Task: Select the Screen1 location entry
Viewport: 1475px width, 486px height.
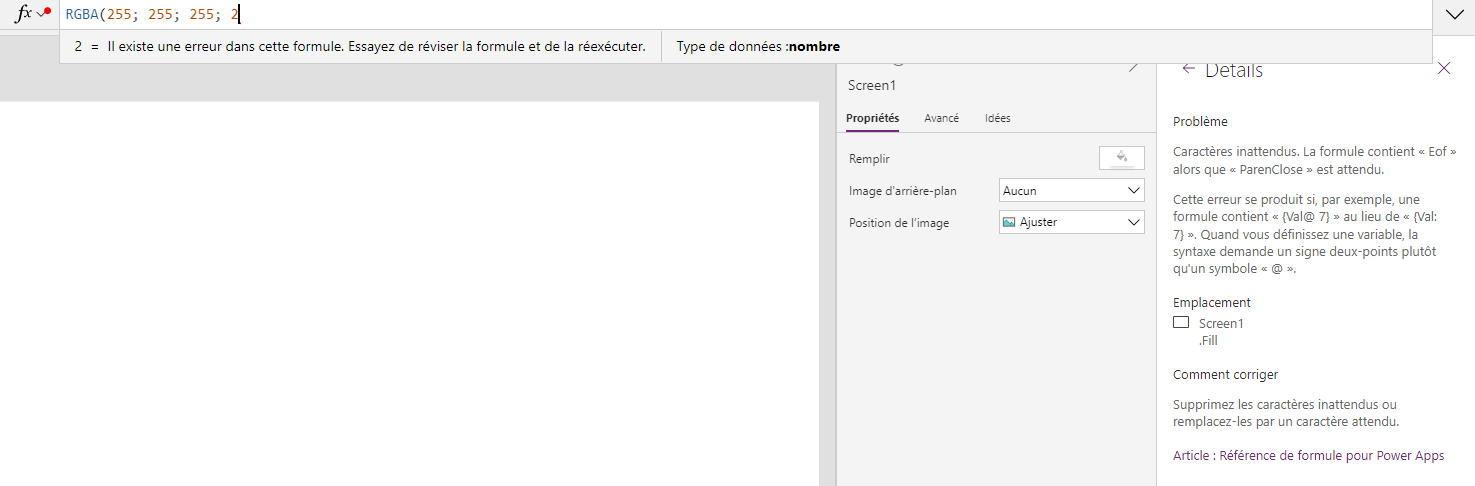Action: point(1221,323)
